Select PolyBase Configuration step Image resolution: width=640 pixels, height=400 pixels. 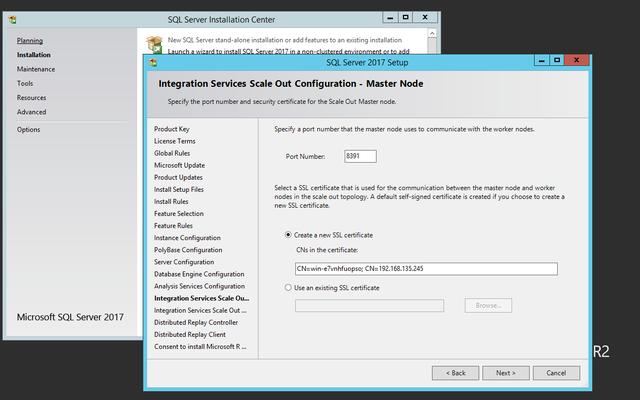tap(188, 250)
